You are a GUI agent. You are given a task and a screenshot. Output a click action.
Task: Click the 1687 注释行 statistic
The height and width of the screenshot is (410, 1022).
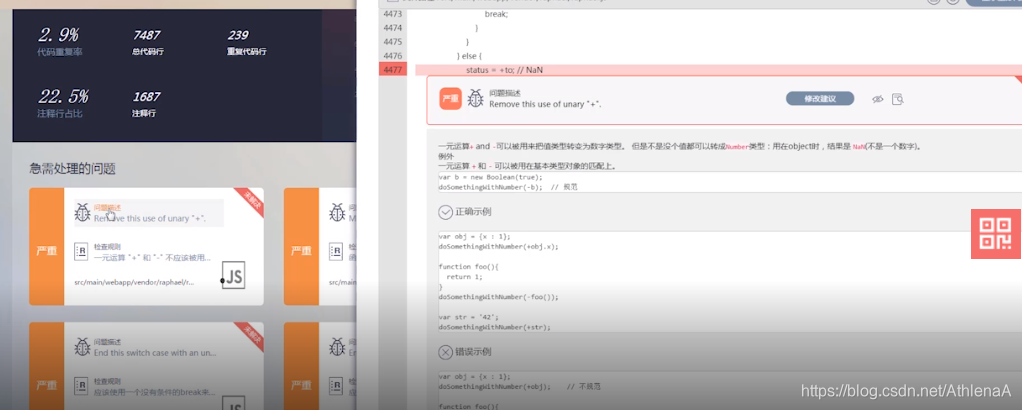point(146,104)
